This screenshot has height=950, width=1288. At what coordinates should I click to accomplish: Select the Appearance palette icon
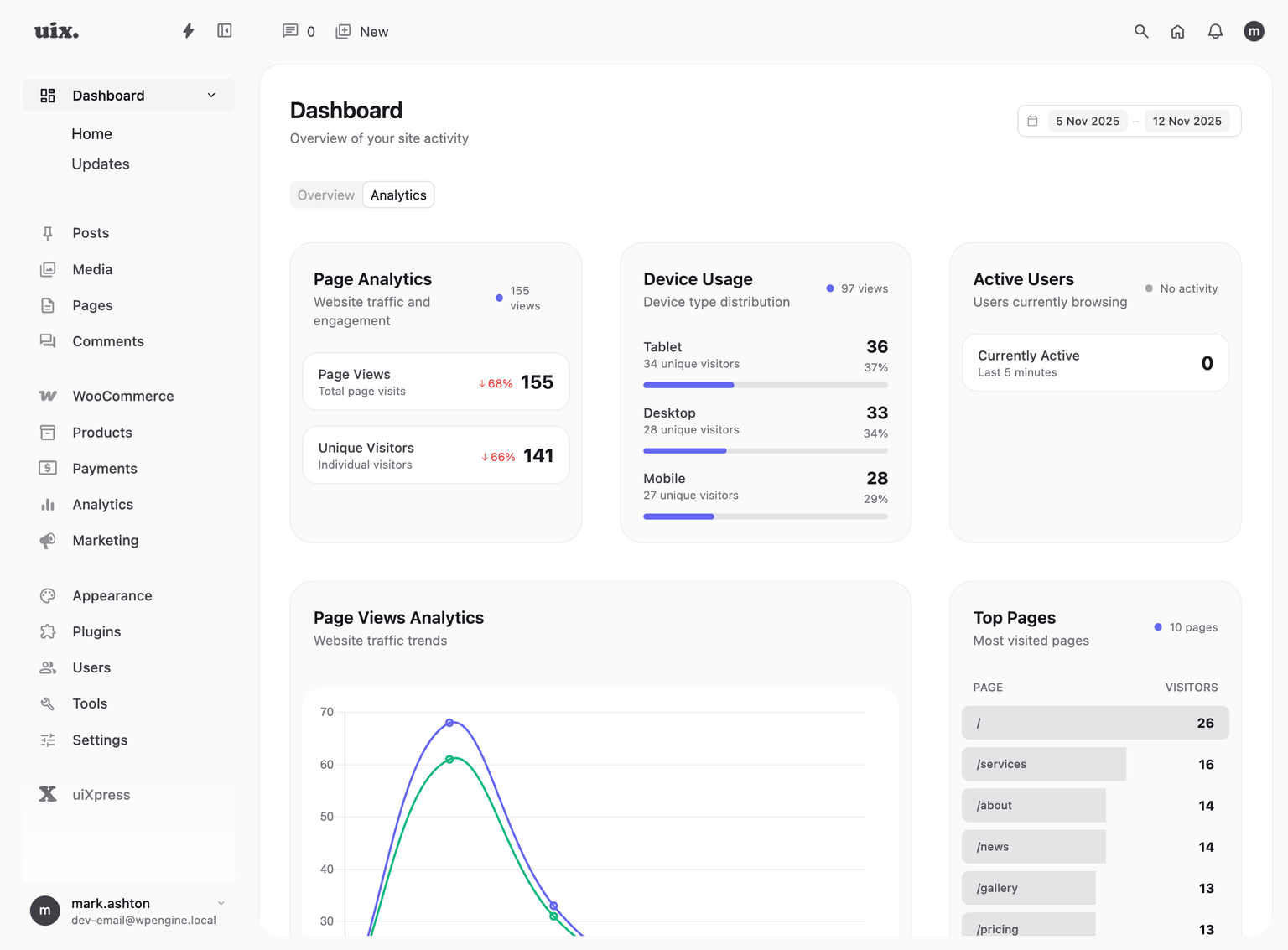pos(48,595)
